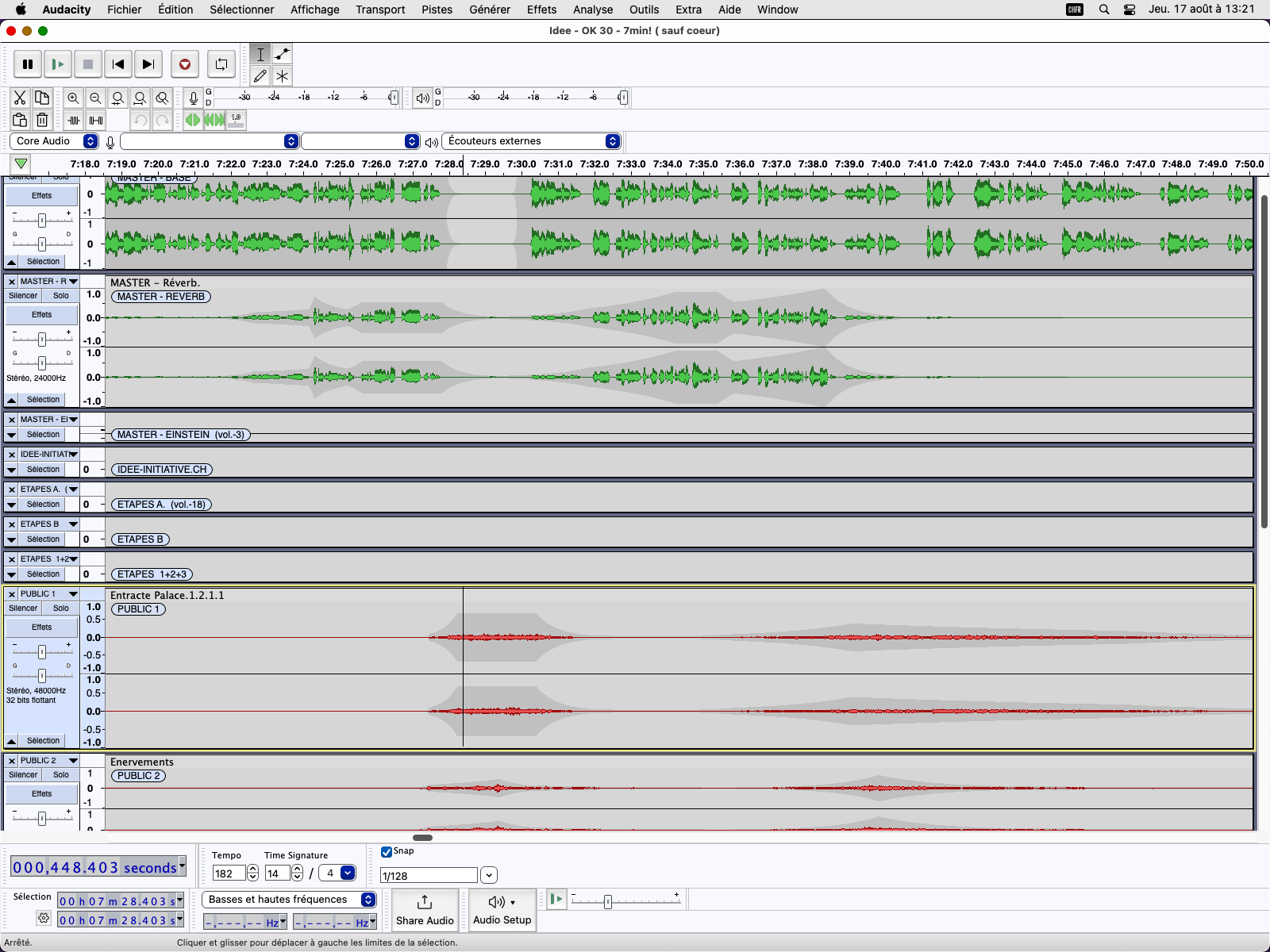Image resolution: width=1270 pixels, height=952 pixels.
Task: Open the Affichage menu
Action: coord(315,10)
